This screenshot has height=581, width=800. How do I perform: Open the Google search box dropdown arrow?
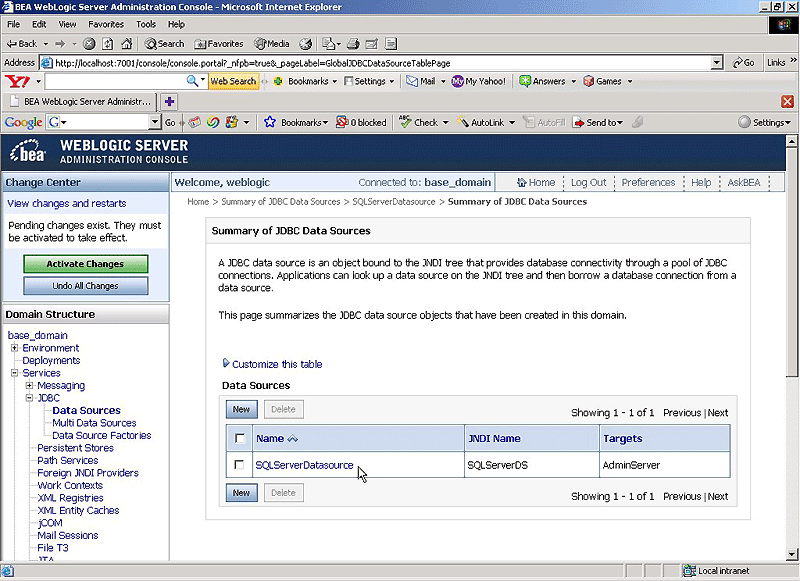(x=155, y=122)
